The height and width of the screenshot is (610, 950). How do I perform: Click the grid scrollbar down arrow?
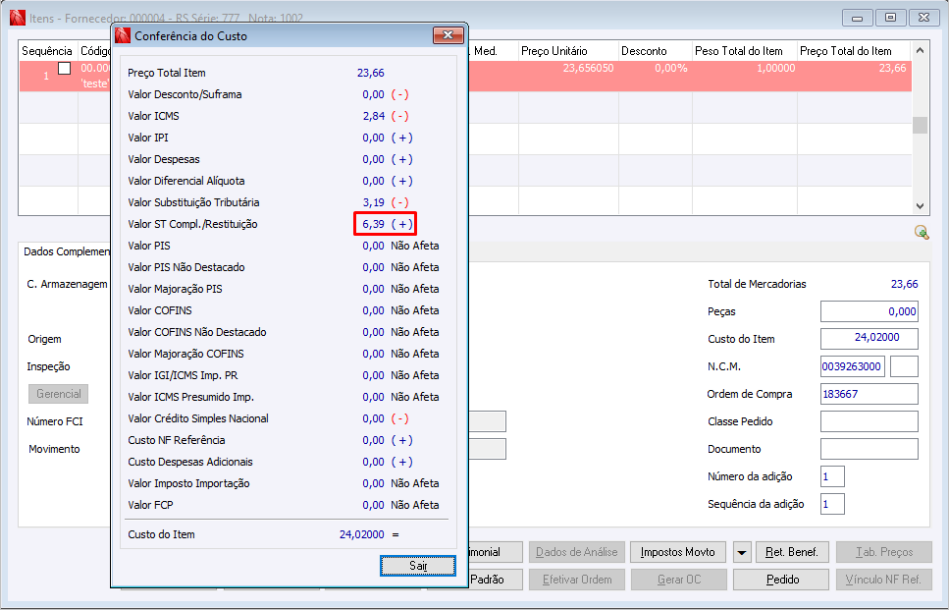pos(920,206)
